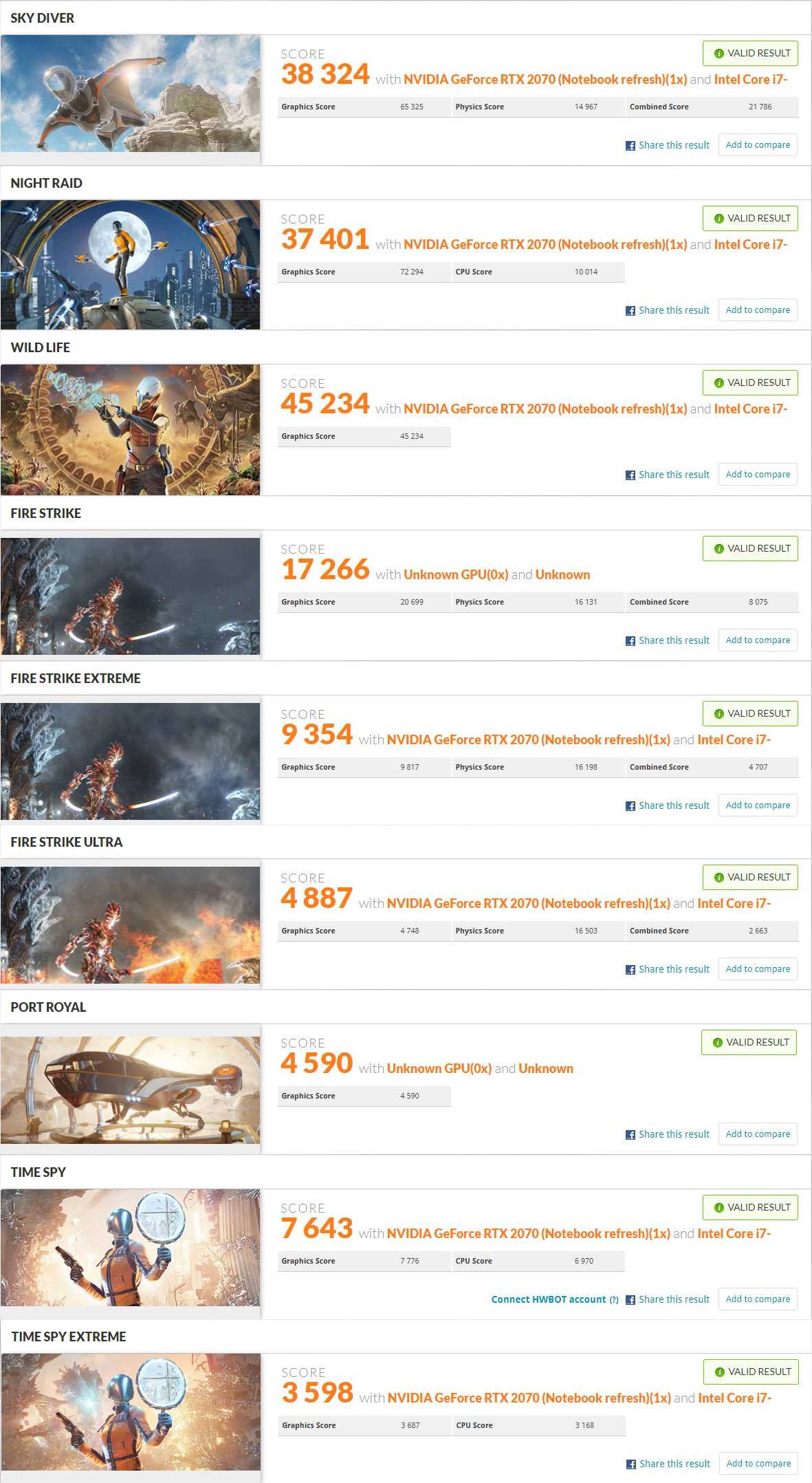This screenshot has height=1483, width=812.
Task: Open Night Raid benchmark thumbnail
Action: click(x=131, y=265)
